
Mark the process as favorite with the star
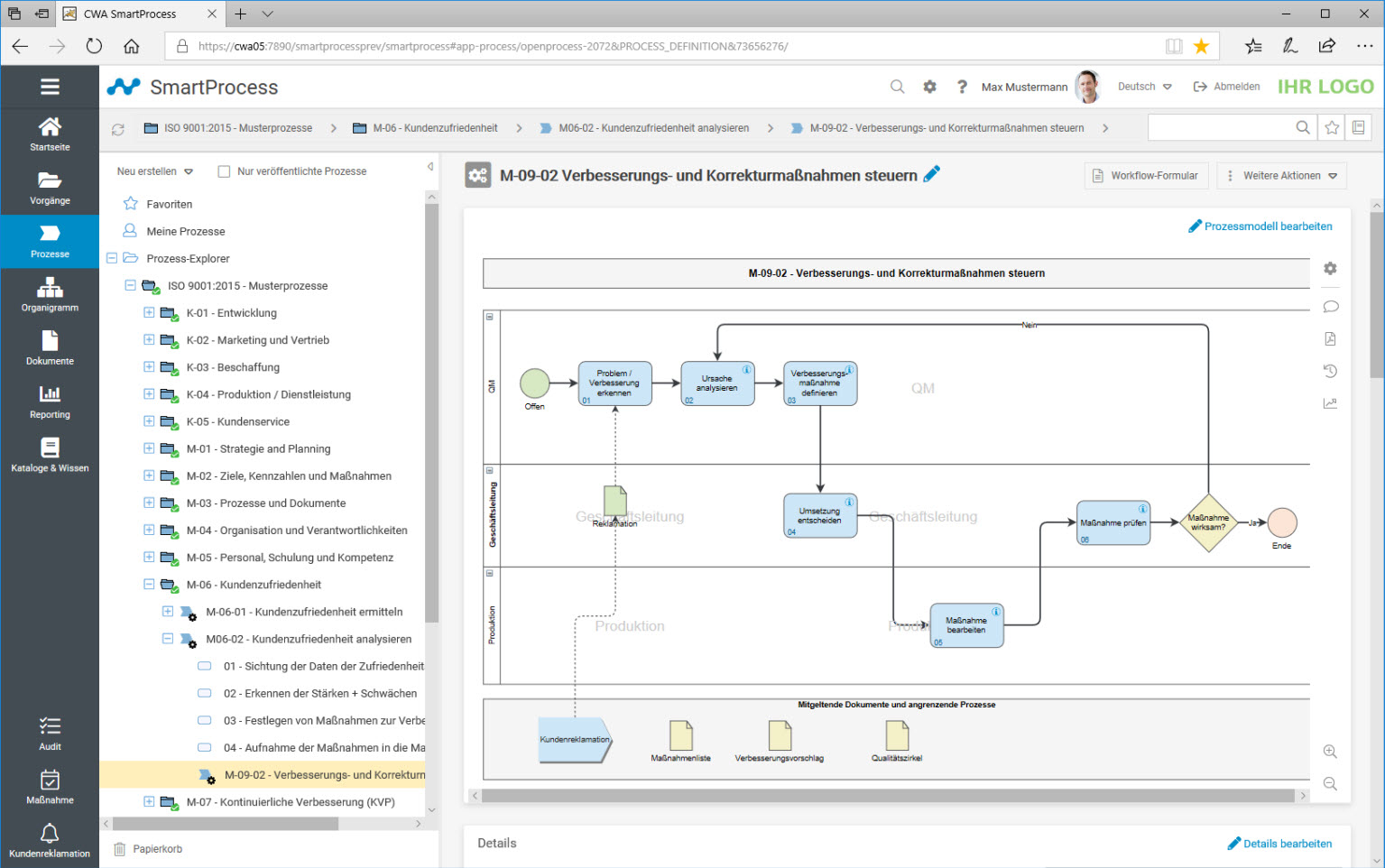point(1331,127)
